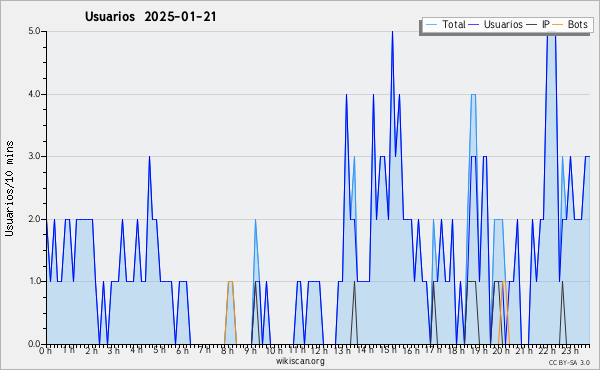Image resolution: width=600 pixels, height=370 pixels.
Task: Click the x-axis label '19 h'
Action: click(478, 350)
